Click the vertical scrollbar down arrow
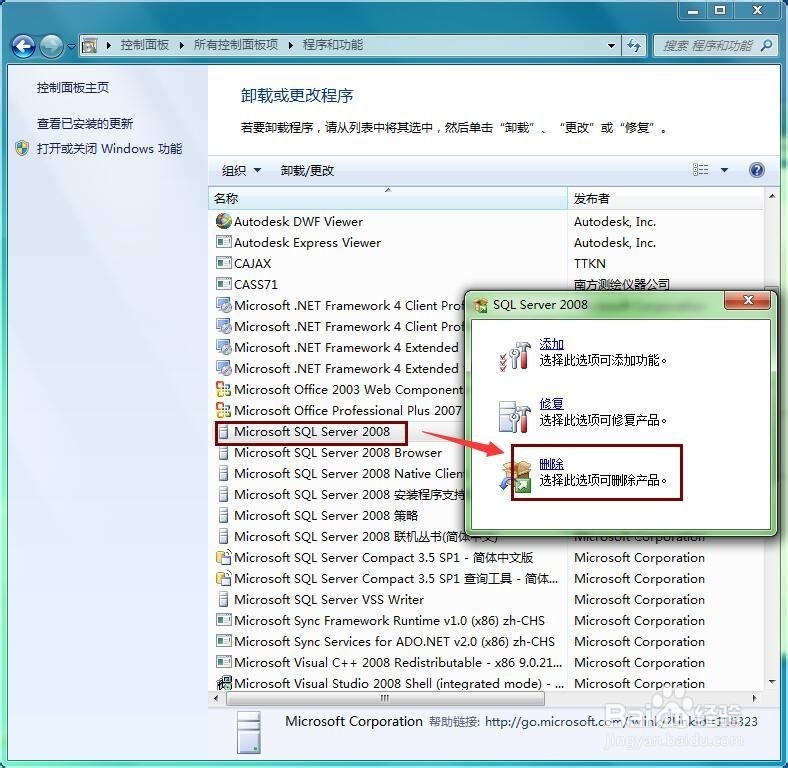The height and width of the screenshot is (768, 788). tap(772, 682)
